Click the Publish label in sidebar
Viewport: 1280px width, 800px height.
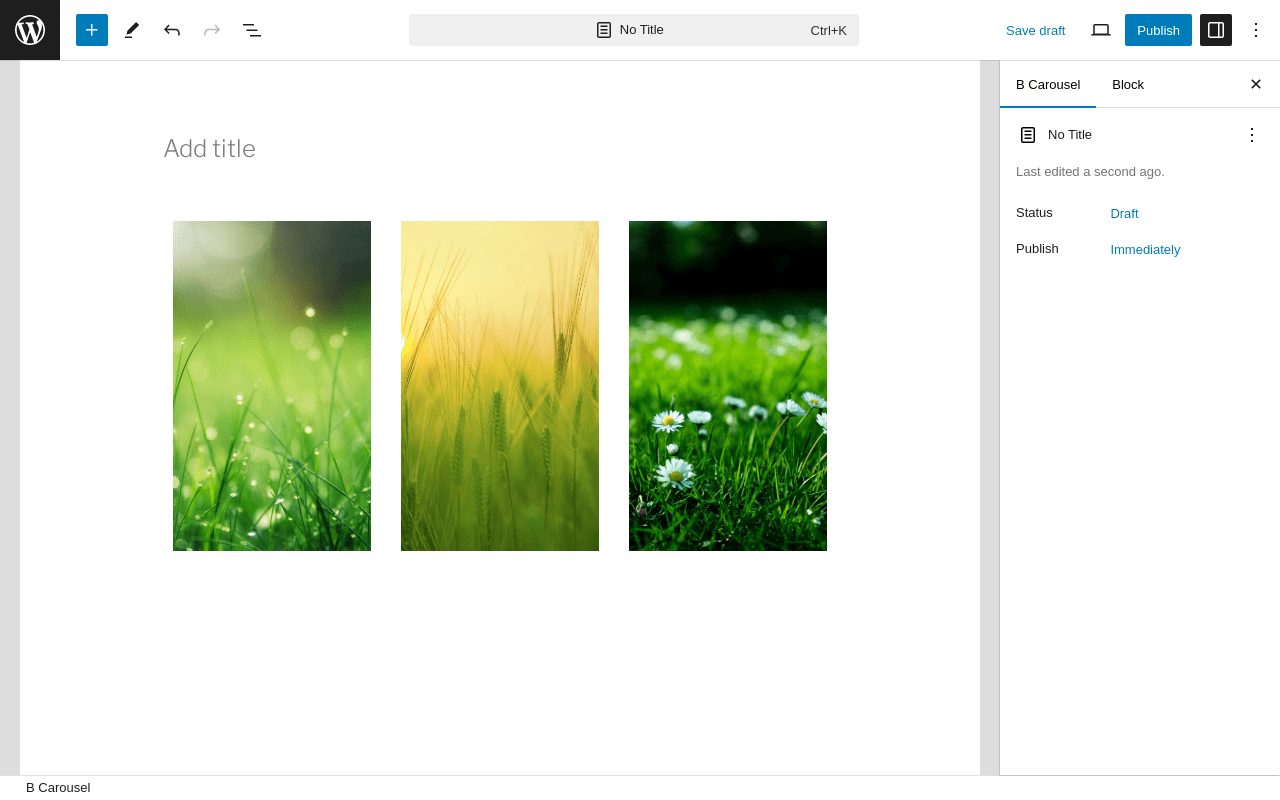pos(1037,248)
